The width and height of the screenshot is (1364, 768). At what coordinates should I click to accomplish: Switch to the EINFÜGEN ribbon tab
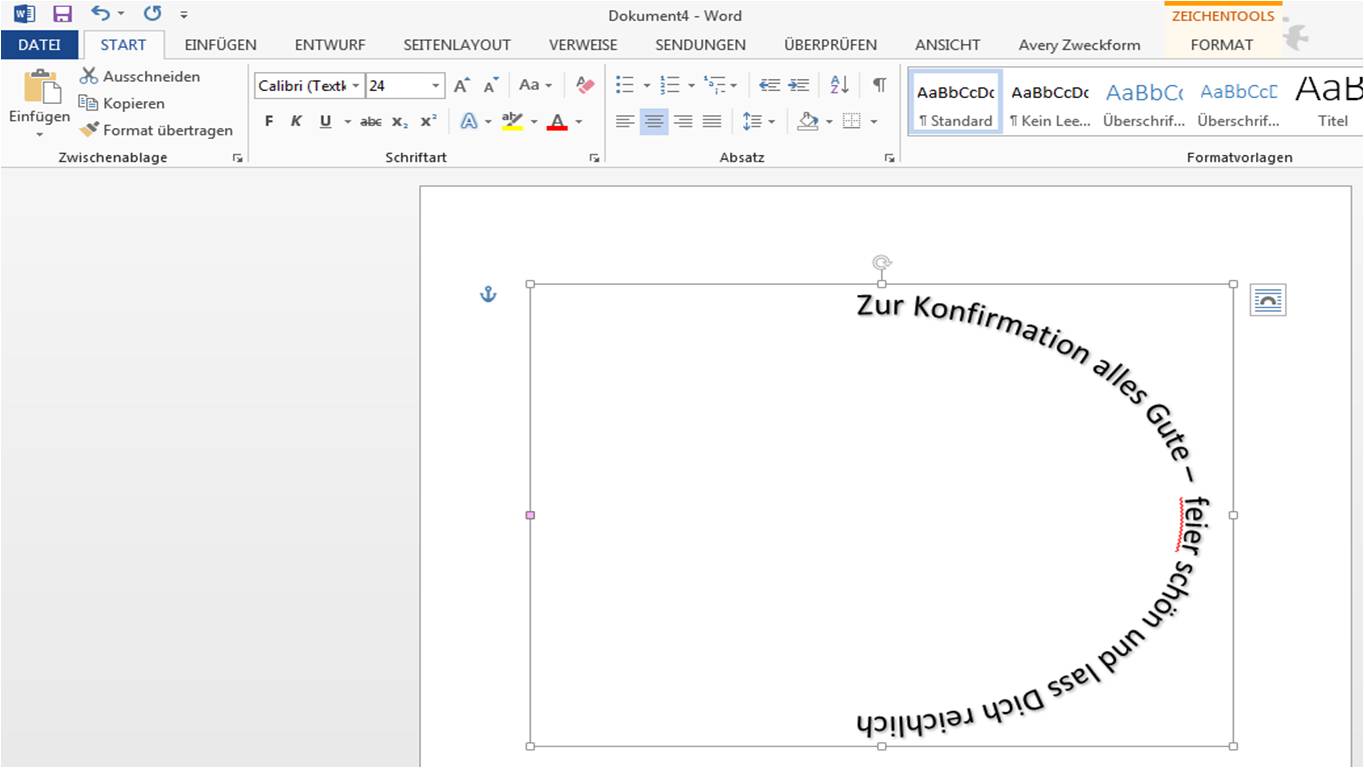pyautogui.click(x=220, y=45)
